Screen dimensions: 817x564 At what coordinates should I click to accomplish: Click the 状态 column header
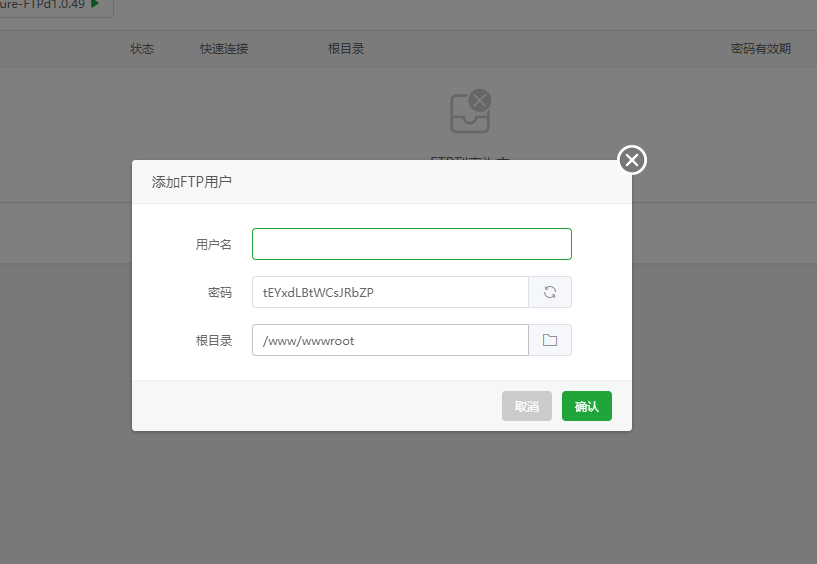pyautogui.click(x=142, y=49)
